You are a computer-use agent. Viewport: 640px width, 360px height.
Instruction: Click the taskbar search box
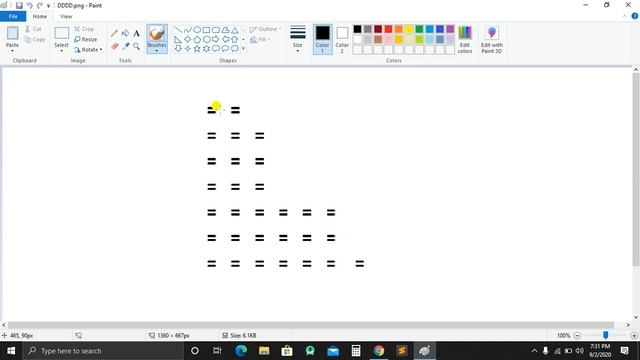tap(103, 351)
